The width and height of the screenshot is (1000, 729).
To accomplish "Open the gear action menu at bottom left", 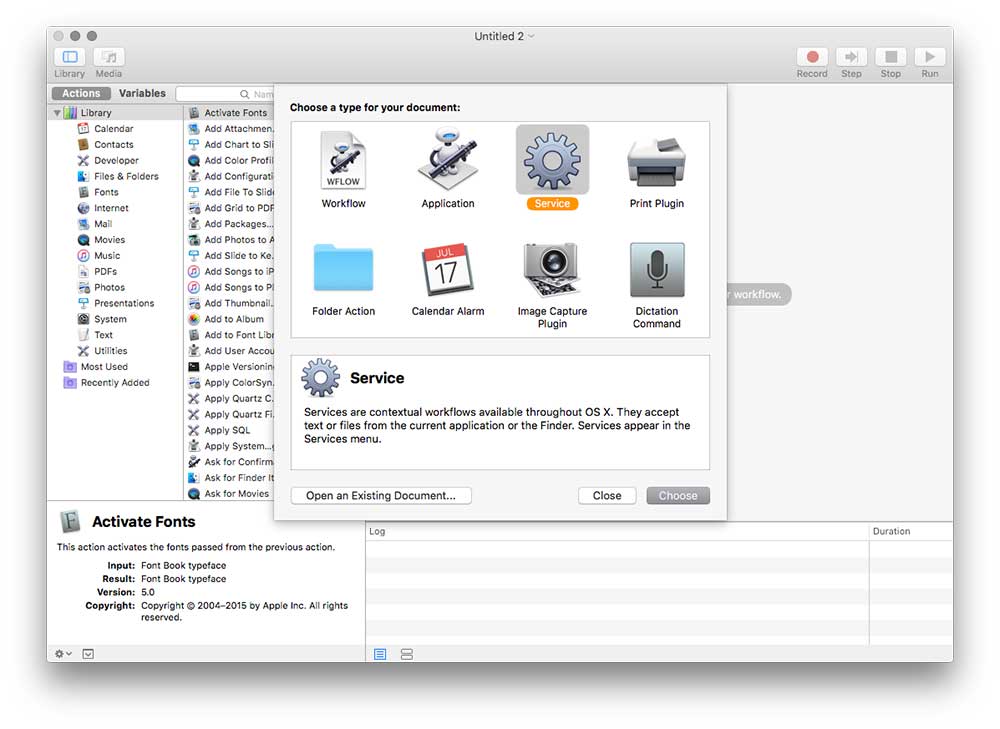I will (63, 654).
